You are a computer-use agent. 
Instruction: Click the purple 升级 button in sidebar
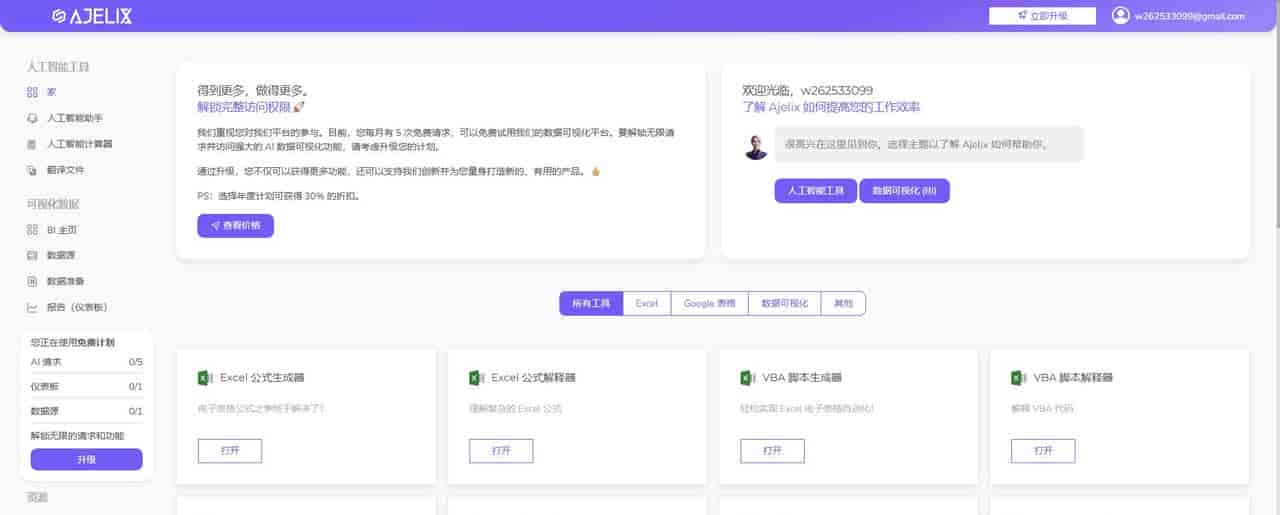87,459
